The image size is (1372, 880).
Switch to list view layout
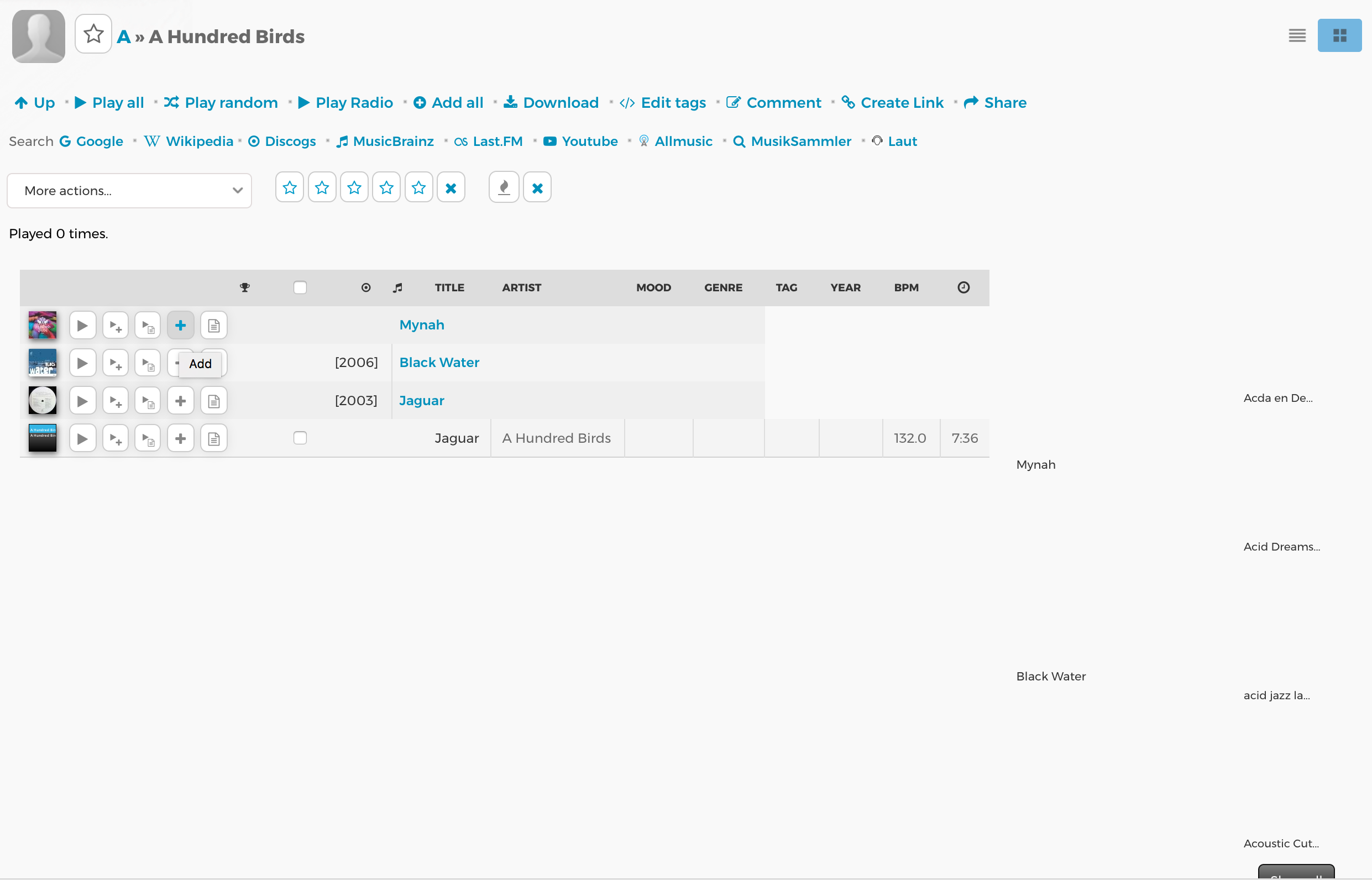1297,35
